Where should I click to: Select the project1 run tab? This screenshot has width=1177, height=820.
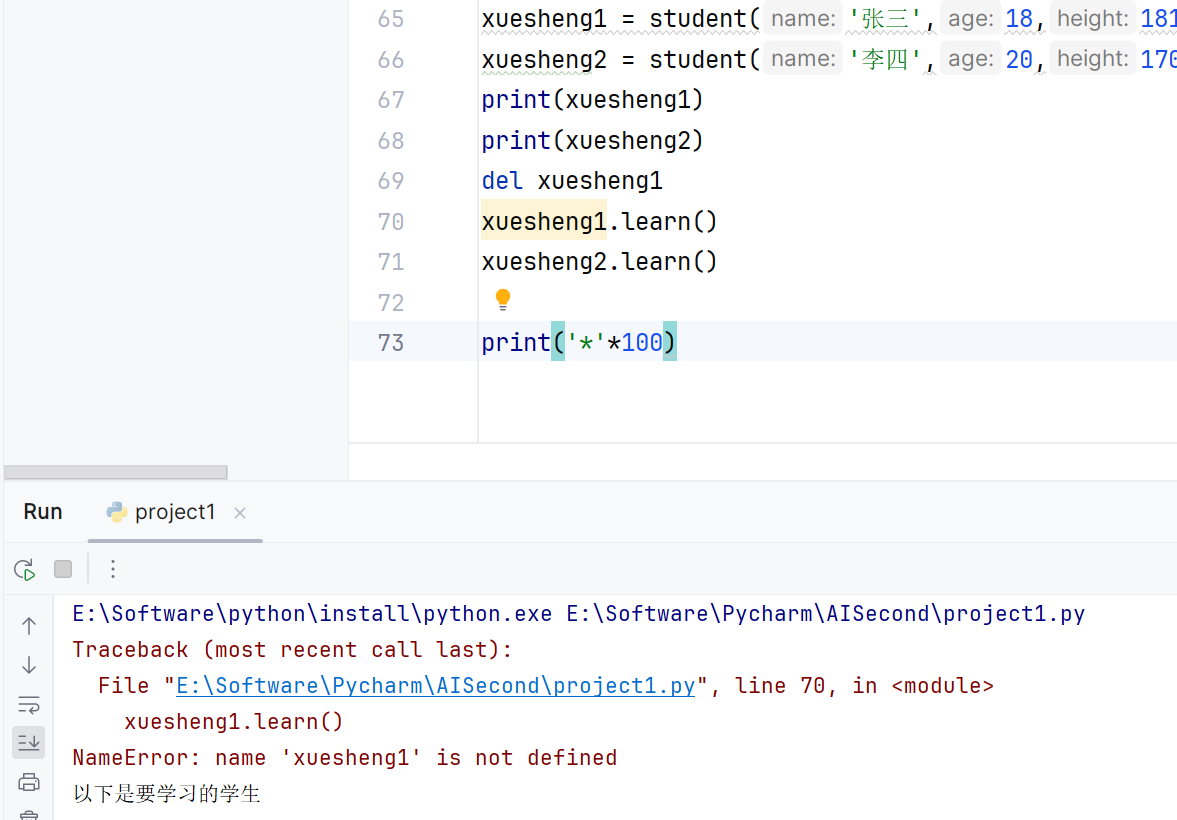pos(175,512)
